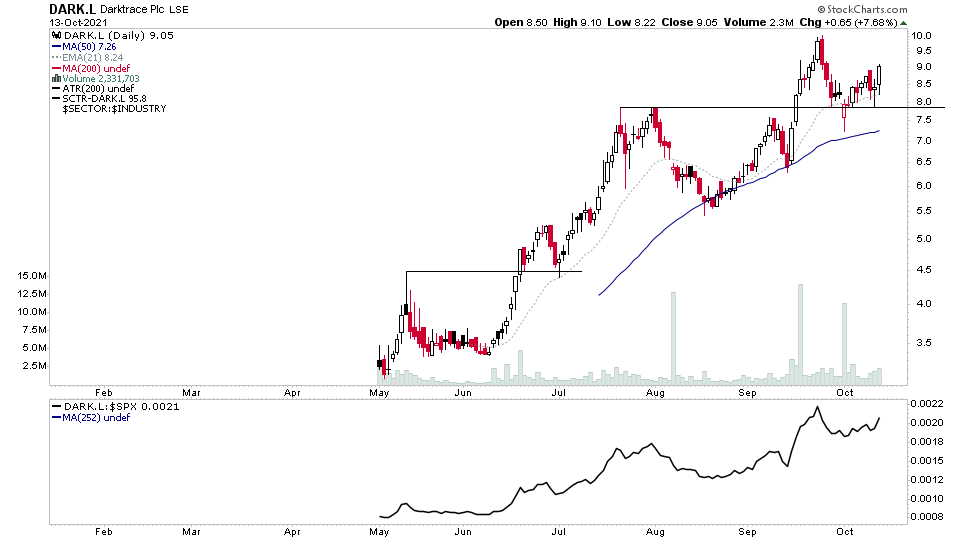This screenshot has height=540, width=960.
Task: Click the 15.0M volume axis label
Action: (x=32, y=276)
